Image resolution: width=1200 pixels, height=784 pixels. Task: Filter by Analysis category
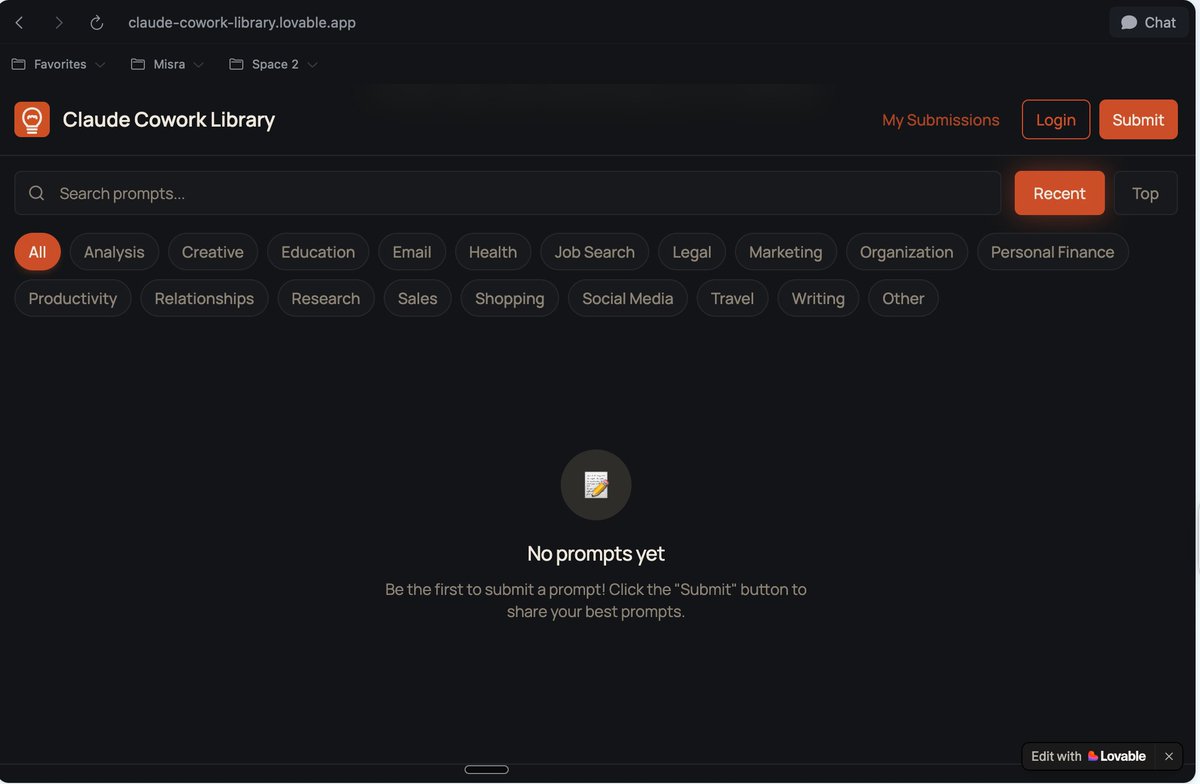click(x=114, y=252)
